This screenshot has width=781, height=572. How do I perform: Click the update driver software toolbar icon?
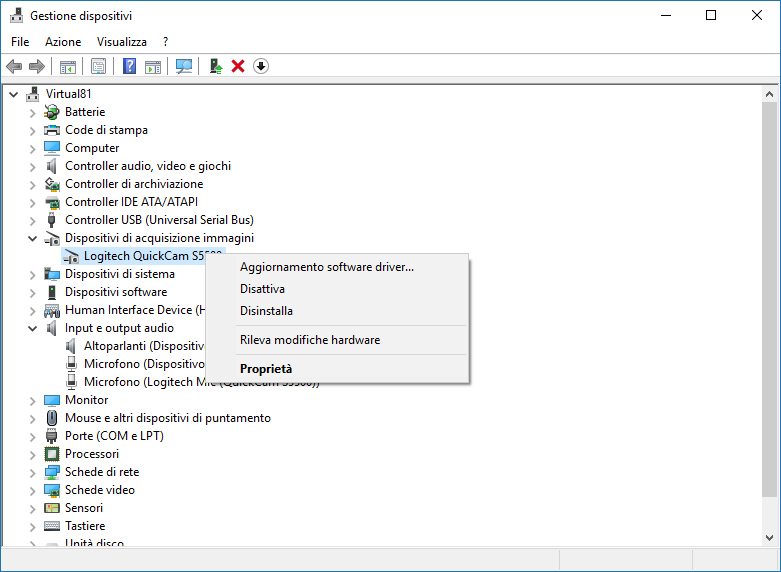215,66
